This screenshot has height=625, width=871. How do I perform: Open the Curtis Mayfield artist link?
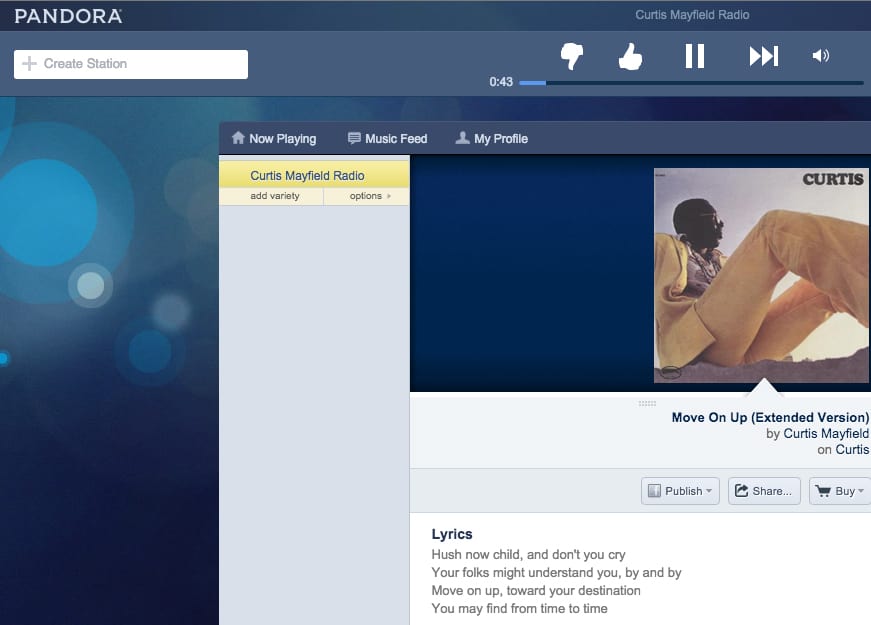point(826,433)
